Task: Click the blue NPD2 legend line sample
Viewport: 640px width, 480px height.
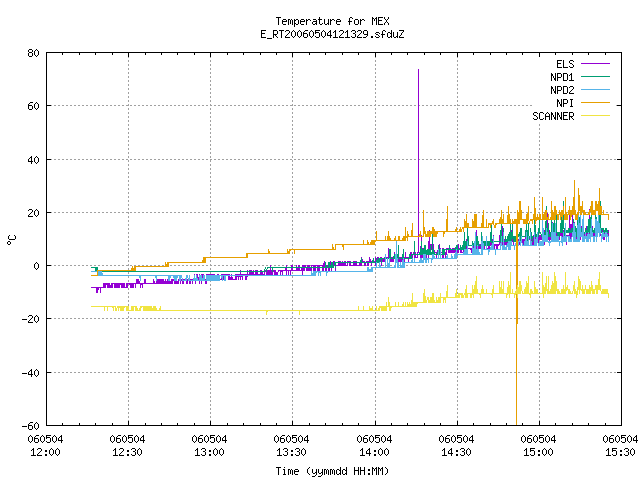Action: 595,90
